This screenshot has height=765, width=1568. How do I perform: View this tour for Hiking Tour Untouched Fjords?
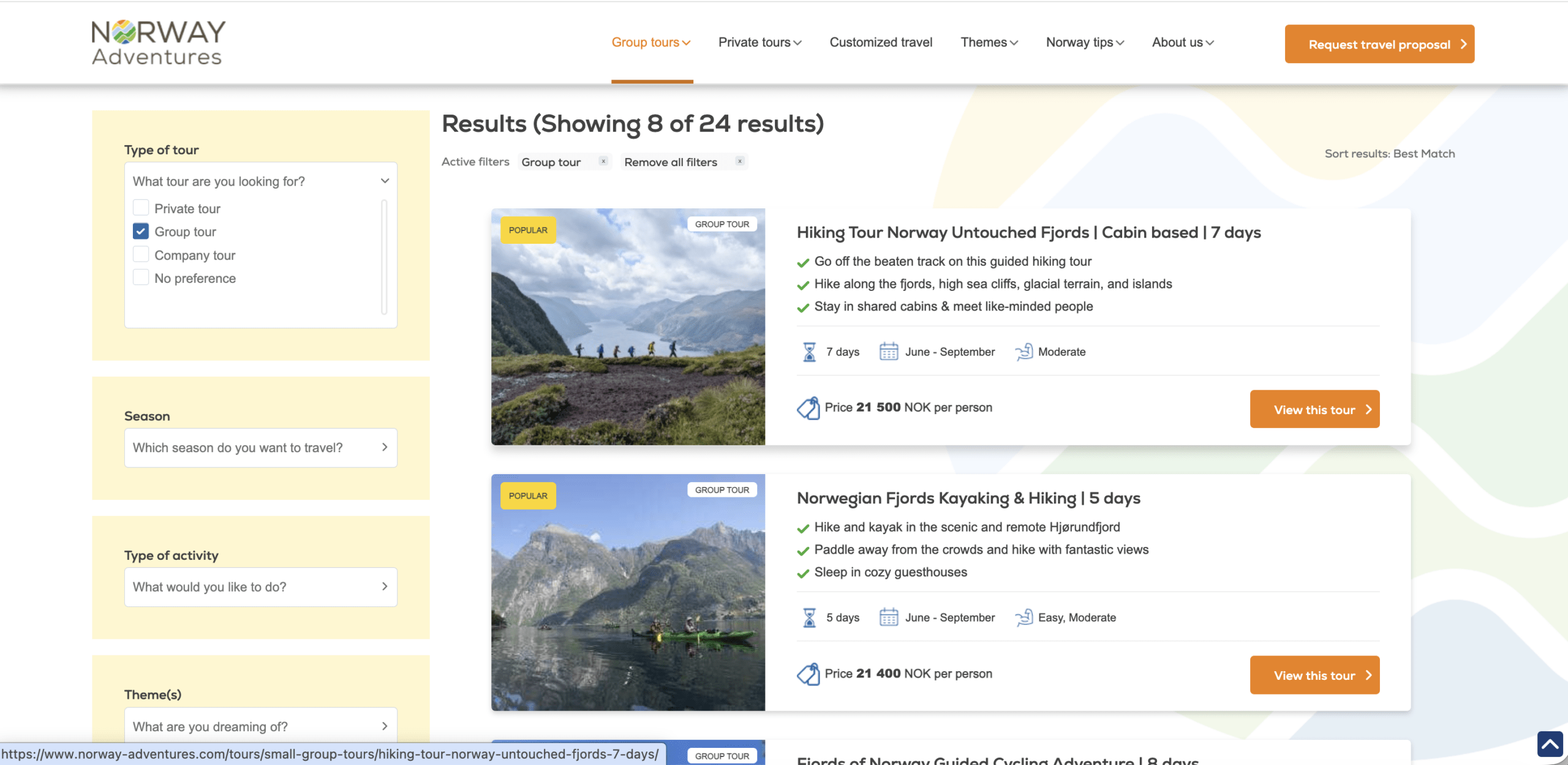click(x=1314, y=409)
